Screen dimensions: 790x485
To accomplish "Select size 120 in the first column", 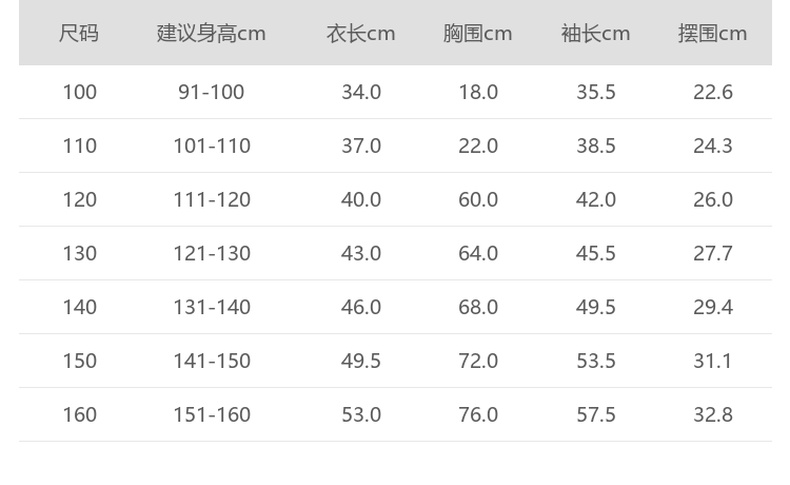I will tap(79, 200).
